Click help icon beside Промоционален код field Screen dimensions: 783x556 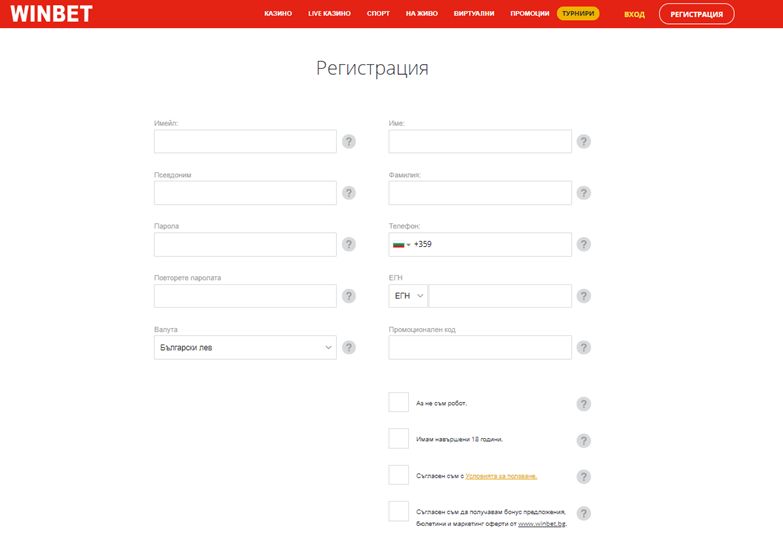[x=584, y=348]
